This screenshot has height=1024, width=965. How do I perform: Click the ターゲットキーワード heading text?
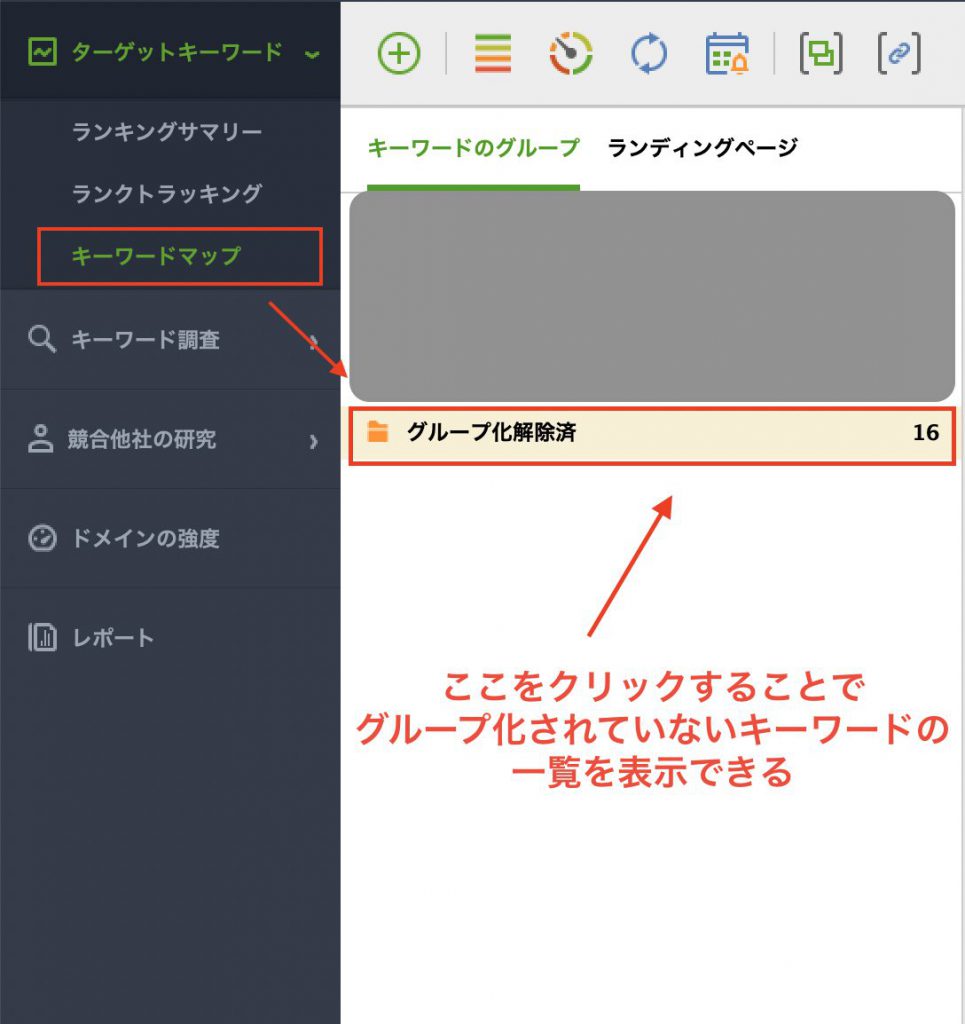click(177, 52)
